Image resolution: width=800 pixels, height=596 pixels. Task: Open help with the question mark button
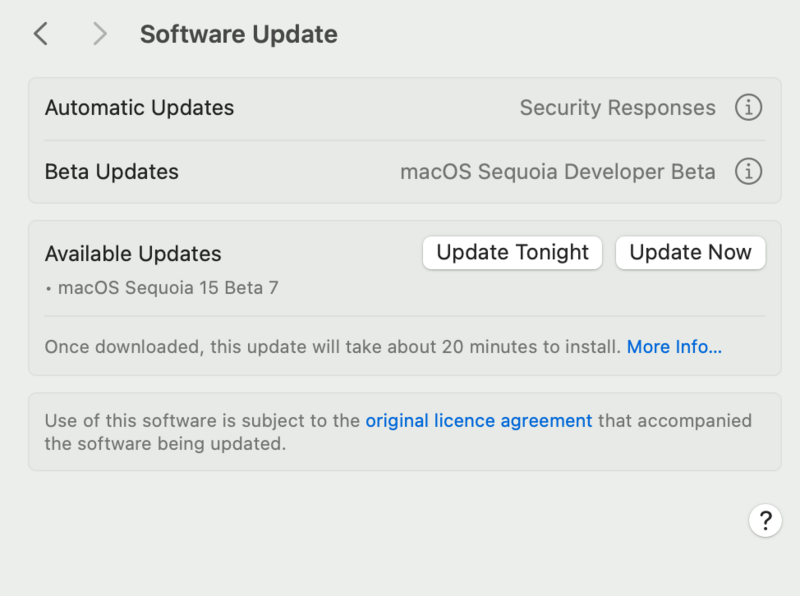tap(765, 520)
